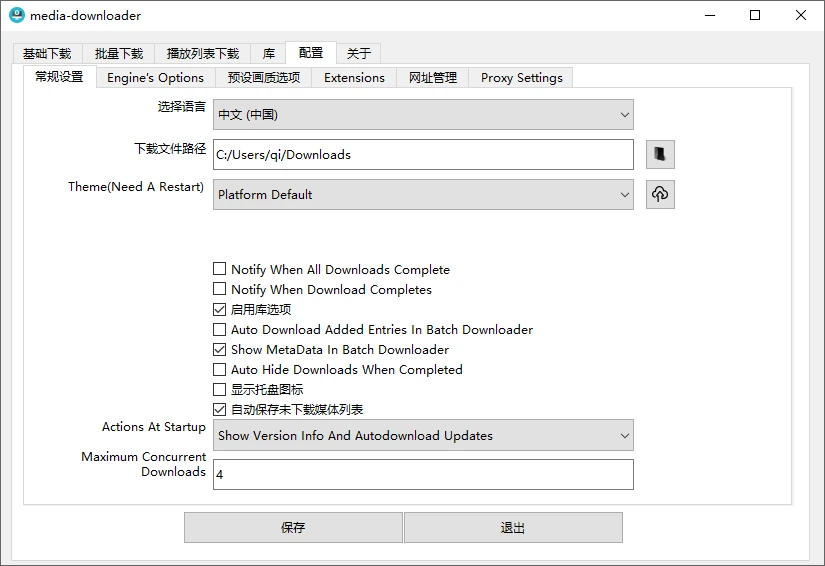Screen dimensions: 825x566
Task: Click the Maximum Concurrent Downloads field
Action: point(423,475)
